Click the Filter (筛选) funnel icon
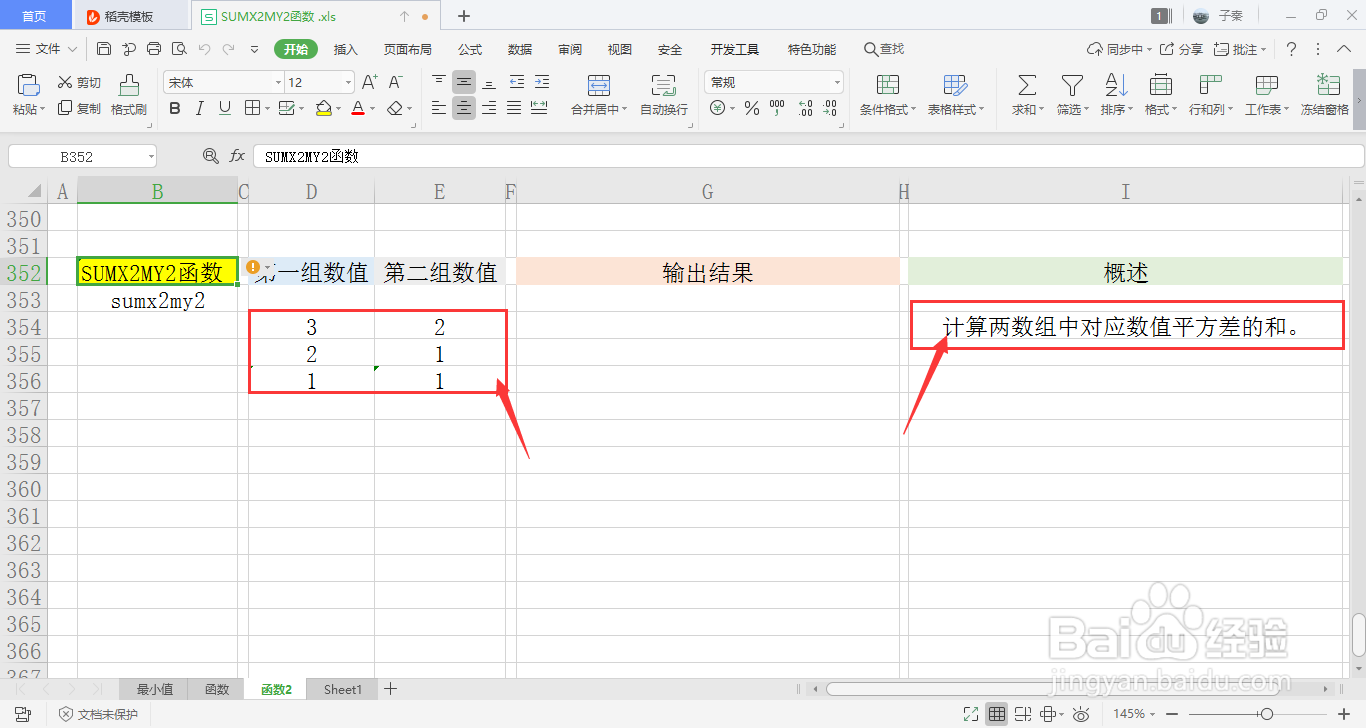This screenshot has width=1366, height=728. [x=1072, y=85]
